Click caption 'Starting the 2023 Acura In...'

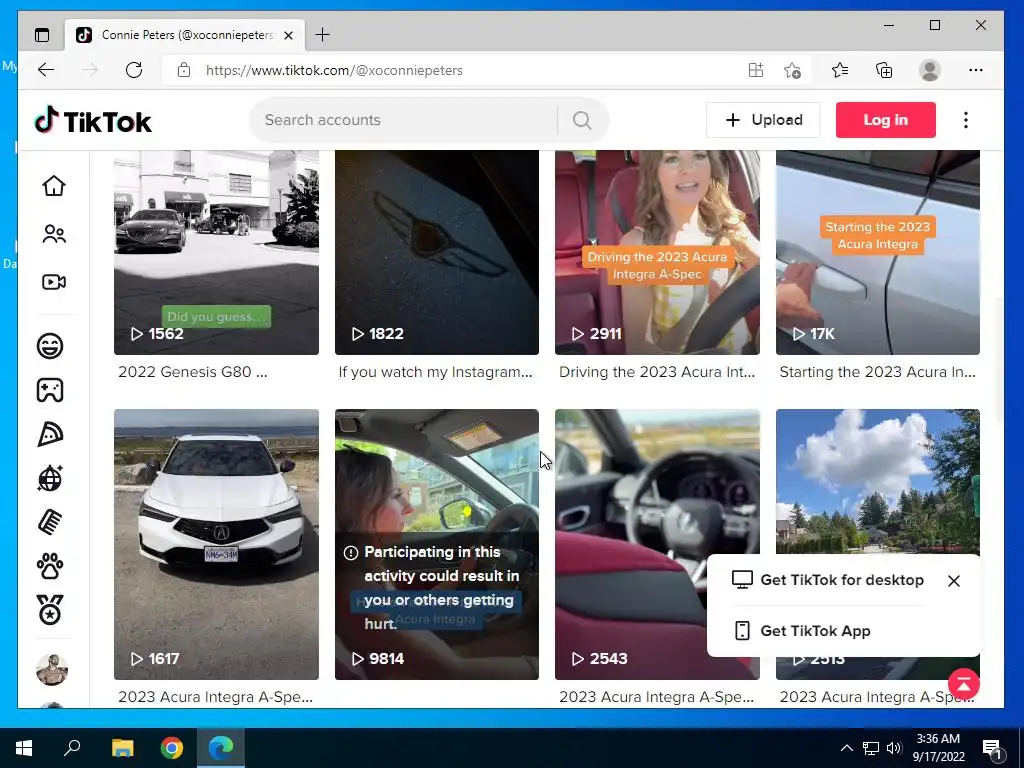tap(878, 372)
